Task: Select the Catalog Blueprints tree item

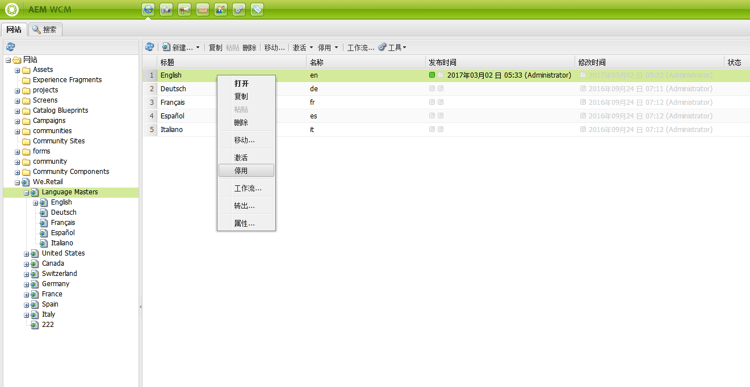Action: point(60,111)
